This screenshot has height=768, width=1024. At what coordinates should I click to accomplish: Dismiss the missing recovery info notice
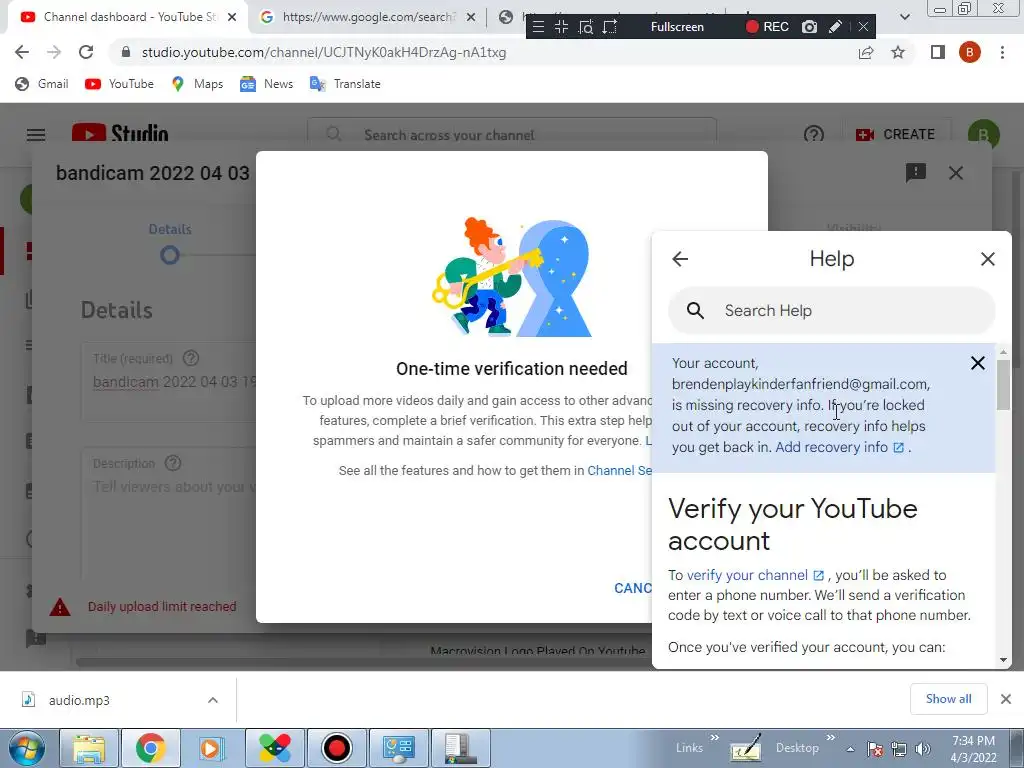pos(977,363)
